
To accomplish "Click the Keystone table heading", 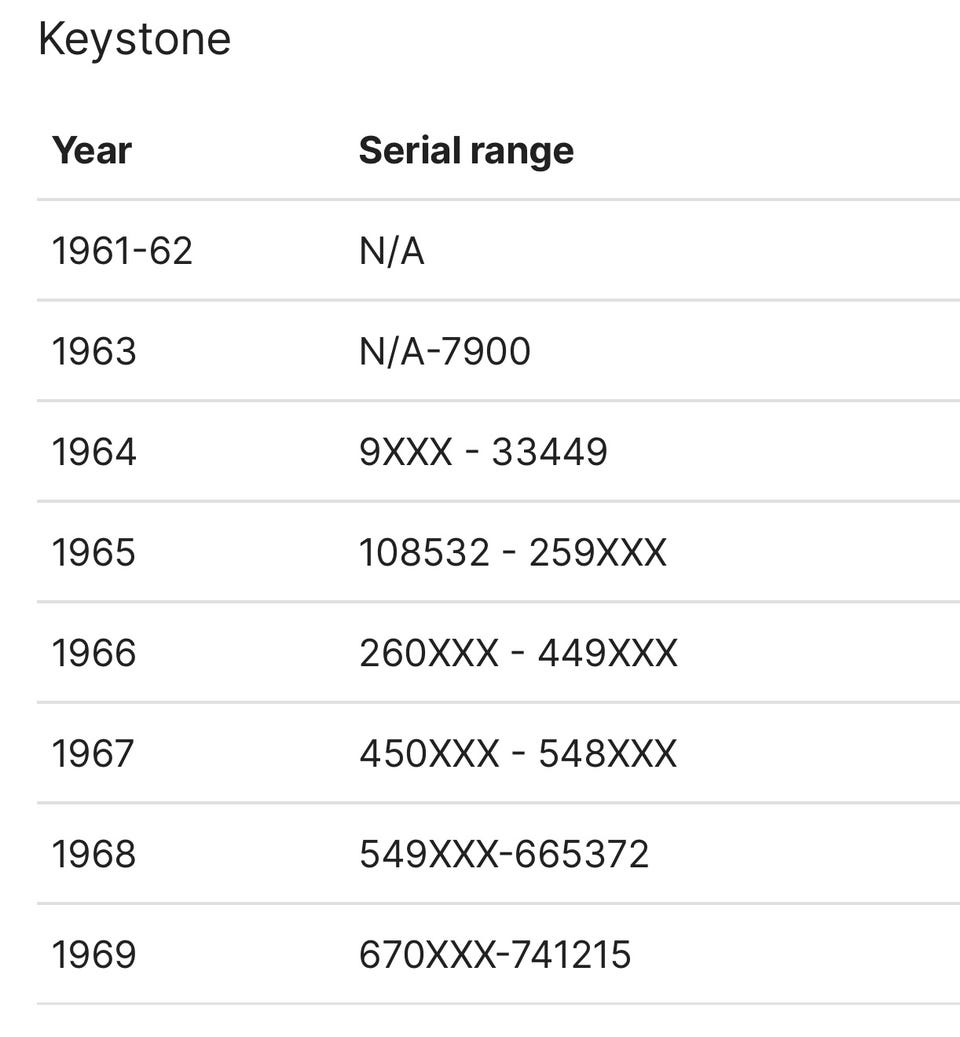I will [134, 40].
